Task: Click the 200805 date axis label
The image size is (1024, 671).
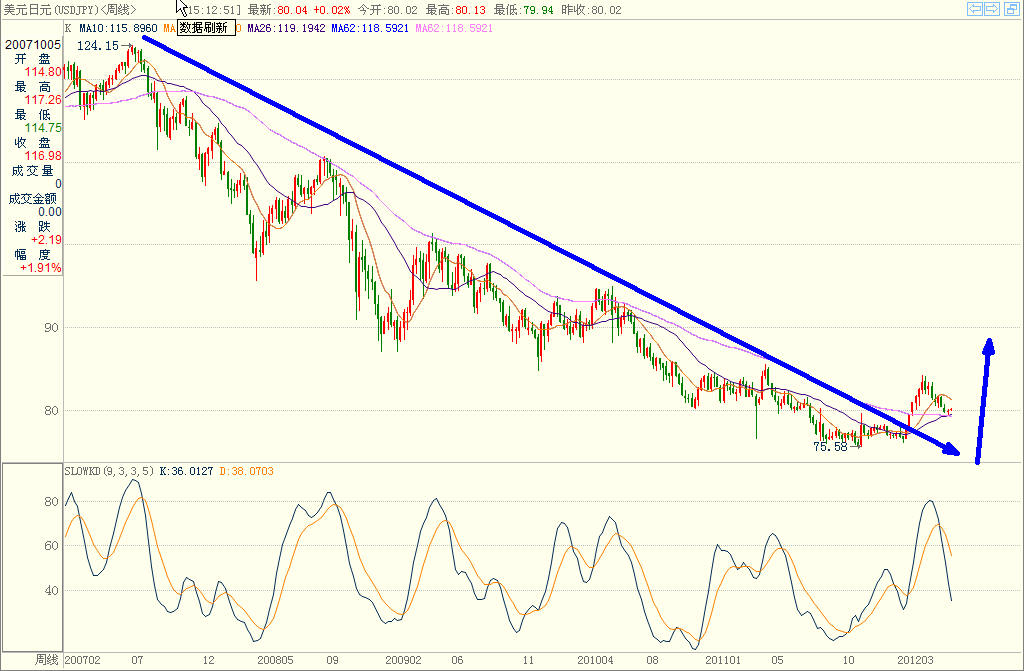Action: (275, 660)
